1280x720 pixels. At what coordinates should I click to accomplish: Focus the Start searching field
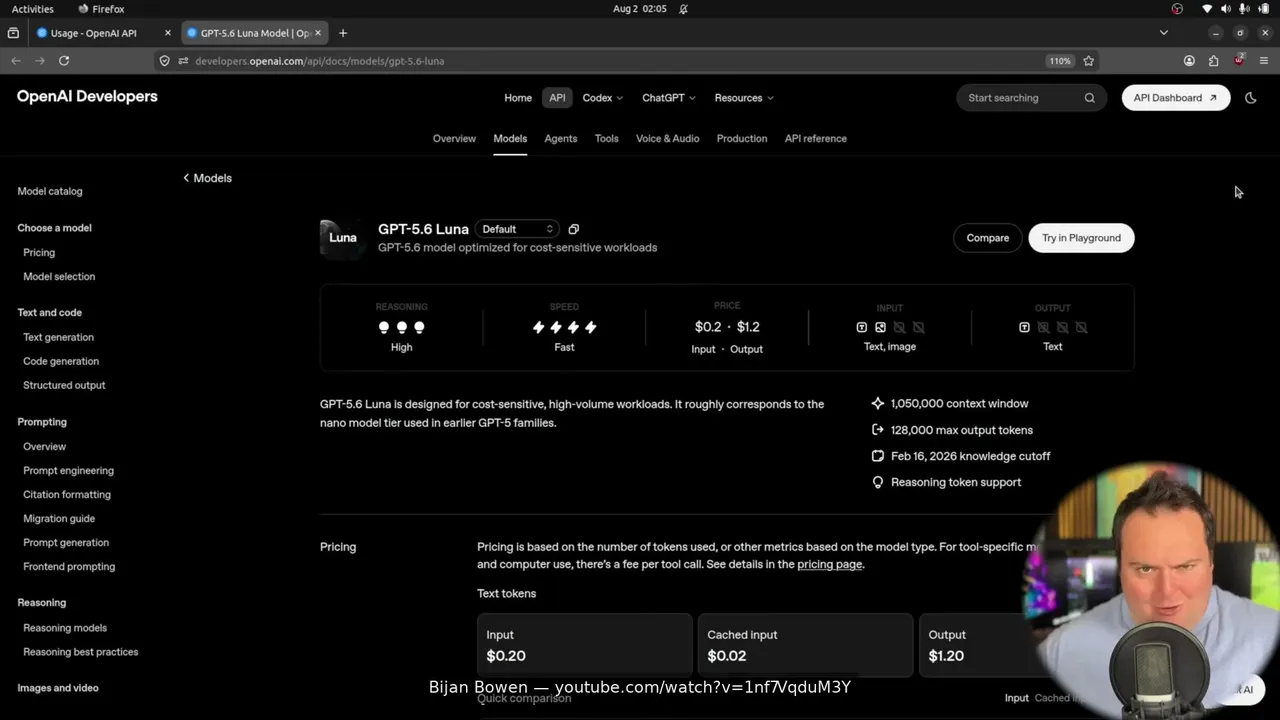point(1032,98)
